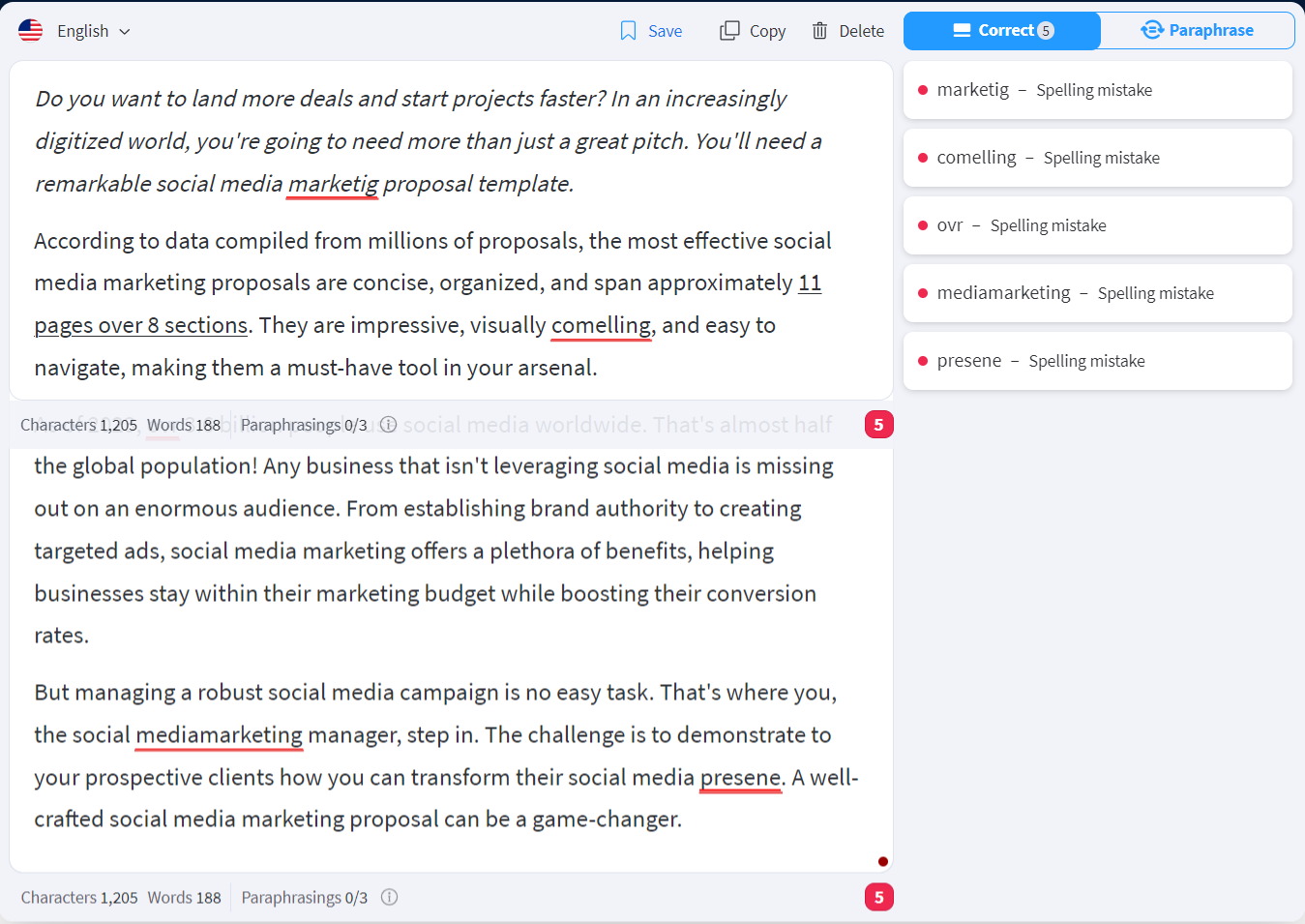Click underlined word 'comelling' in the text
Screen dimensions: 1305x924
pyautogui.click(x=602, y=325)
